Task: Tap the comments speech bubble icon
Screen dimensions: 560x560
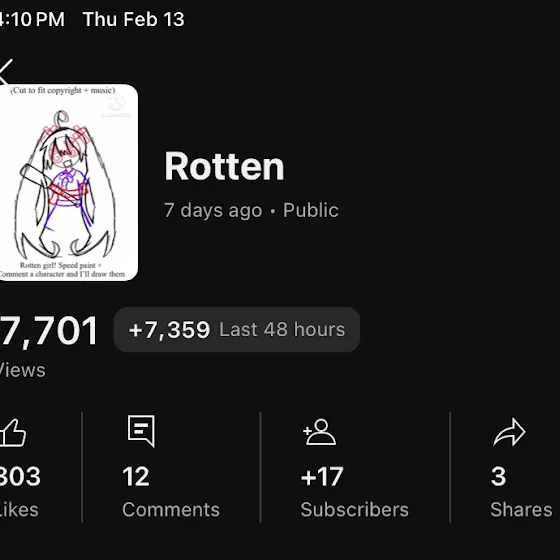Action: 141,431
